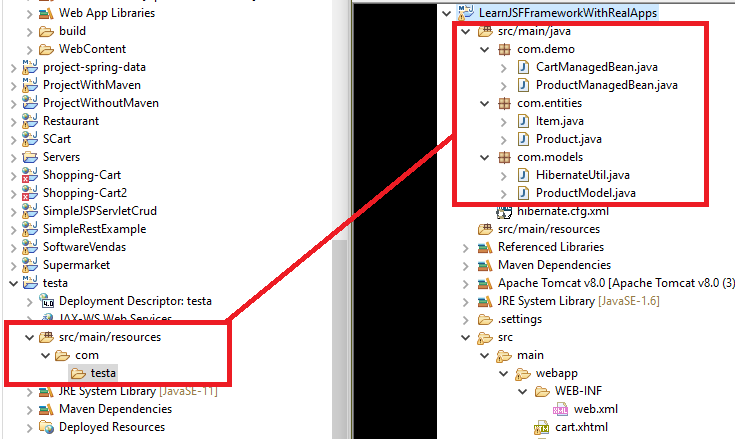Click the Restaurant project icon
Viewport: 735px width, 439px height.
(30, 121)
